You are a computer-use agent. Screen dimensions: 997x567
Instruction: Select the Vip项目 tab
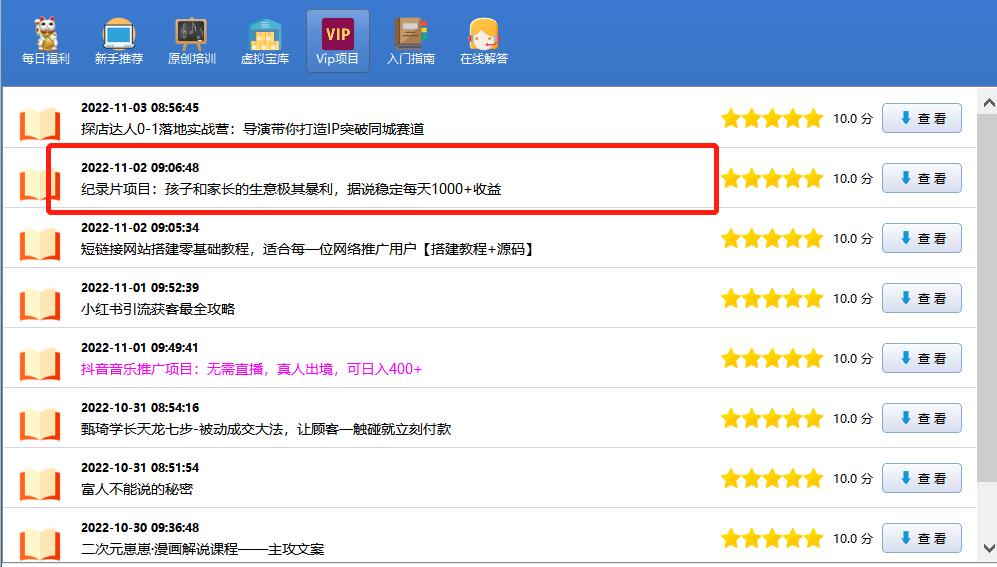pos(338,41)
